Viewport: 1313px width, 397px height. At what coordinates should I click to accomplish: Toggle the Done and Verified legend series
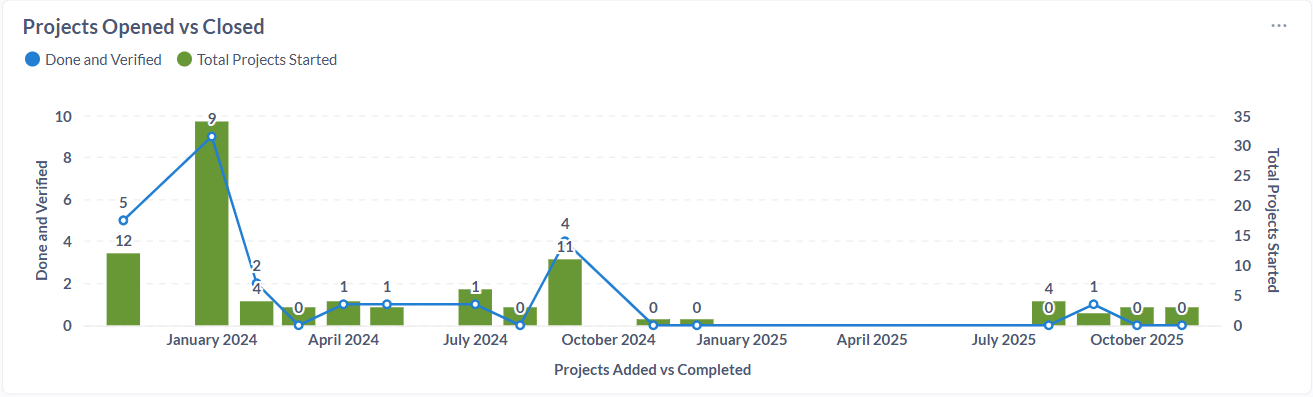pyautogui.click(x=93, y=59)
